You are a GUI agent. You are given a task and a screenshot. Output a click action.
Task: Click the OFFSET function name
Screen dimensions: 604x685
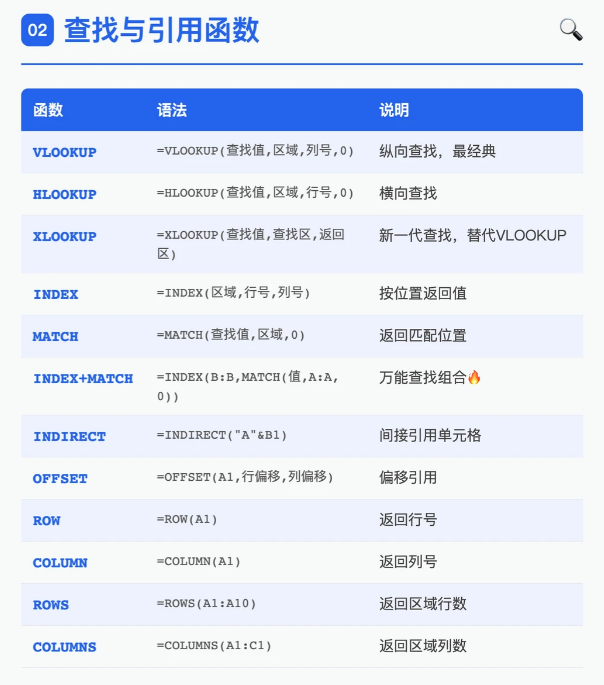60,478
